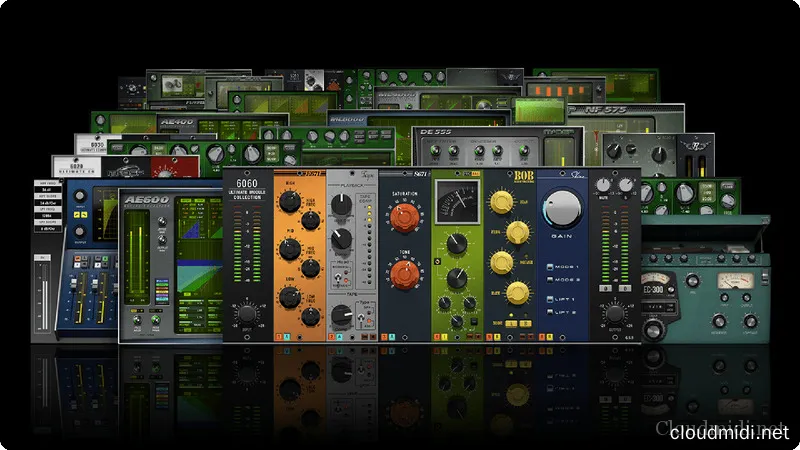Image resolution: width=800 pixels, height=450 pixels.
Task: Click the left small knob atop 6060 output strip
Action: [603, 185]
